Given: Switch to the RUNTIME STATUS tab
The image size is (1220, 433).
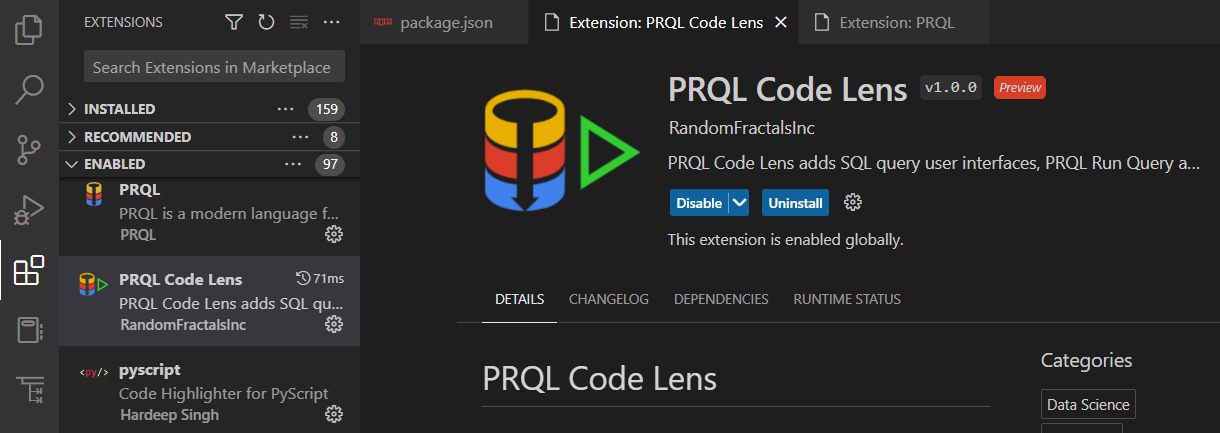Looking at the screenshot, I should tap(847, 299).
